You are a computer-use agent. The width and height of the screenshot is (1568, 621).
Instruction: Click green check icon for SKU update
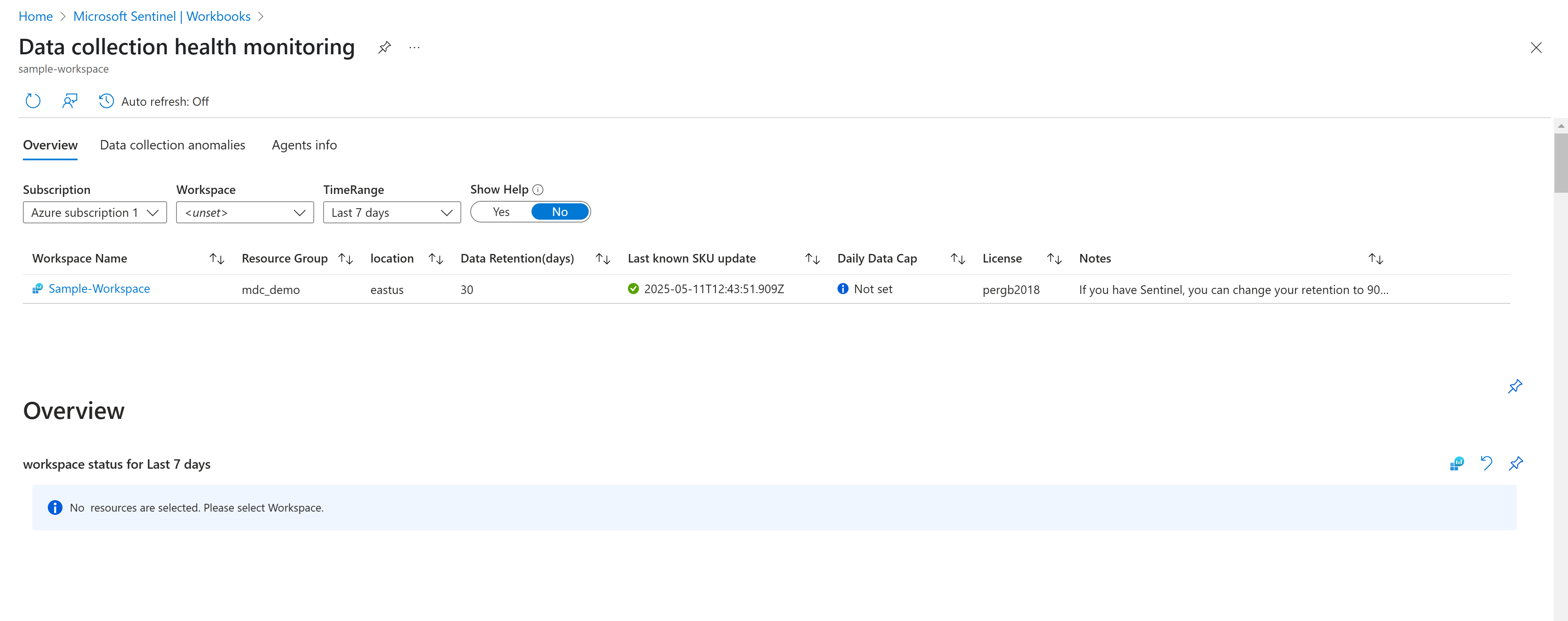point(633,289)
